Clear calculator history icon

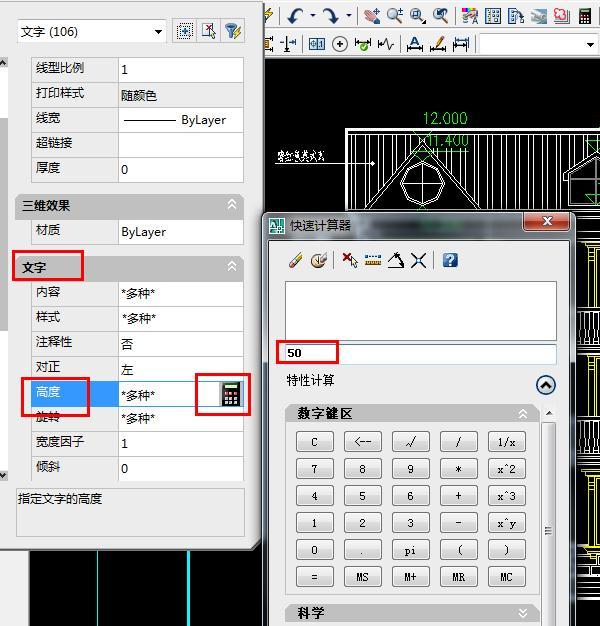(319, 261)
